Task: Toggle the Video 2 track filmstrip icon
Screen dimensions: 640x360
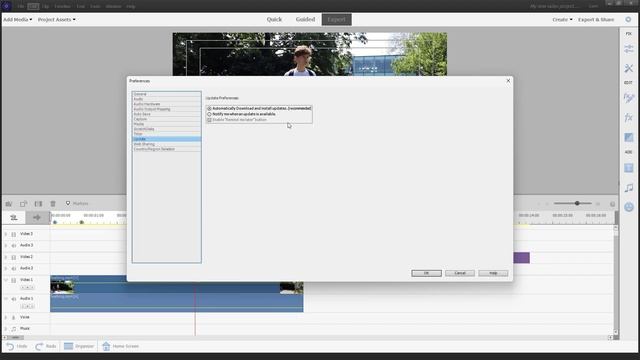Action: (13, 257)
